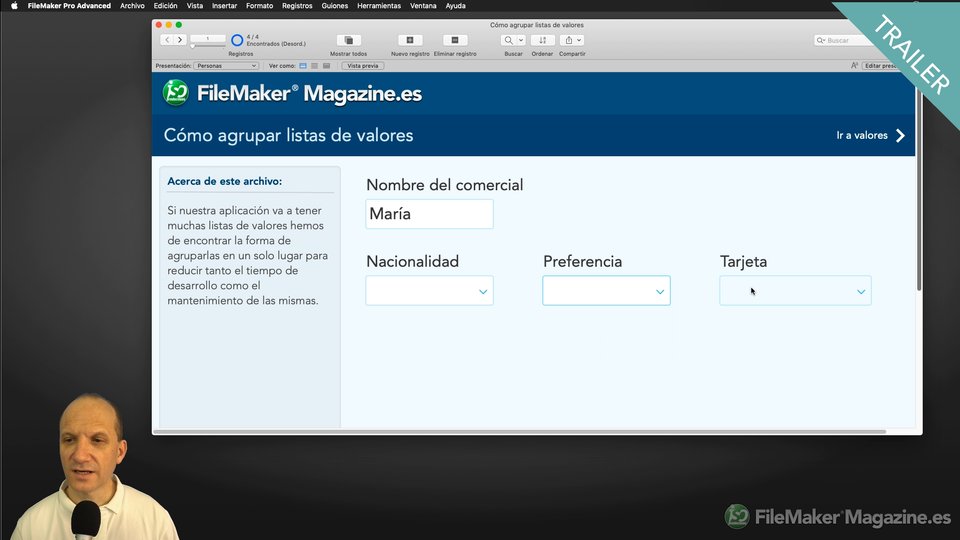The image size is (960, 540).
Task: Click the horizontal scrollbar at window bottom
Action: [520, 432]
